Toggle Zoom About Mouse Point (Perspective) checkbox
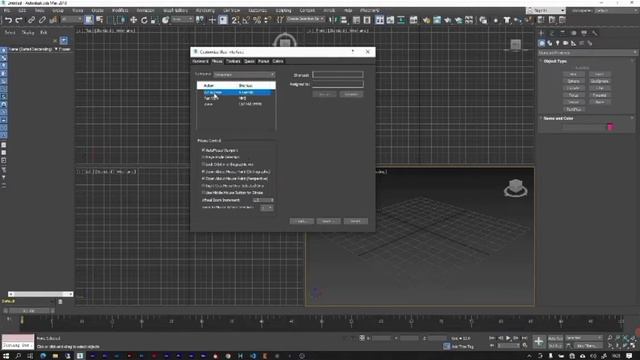This screenshot has height=360, width=640. 203,178
